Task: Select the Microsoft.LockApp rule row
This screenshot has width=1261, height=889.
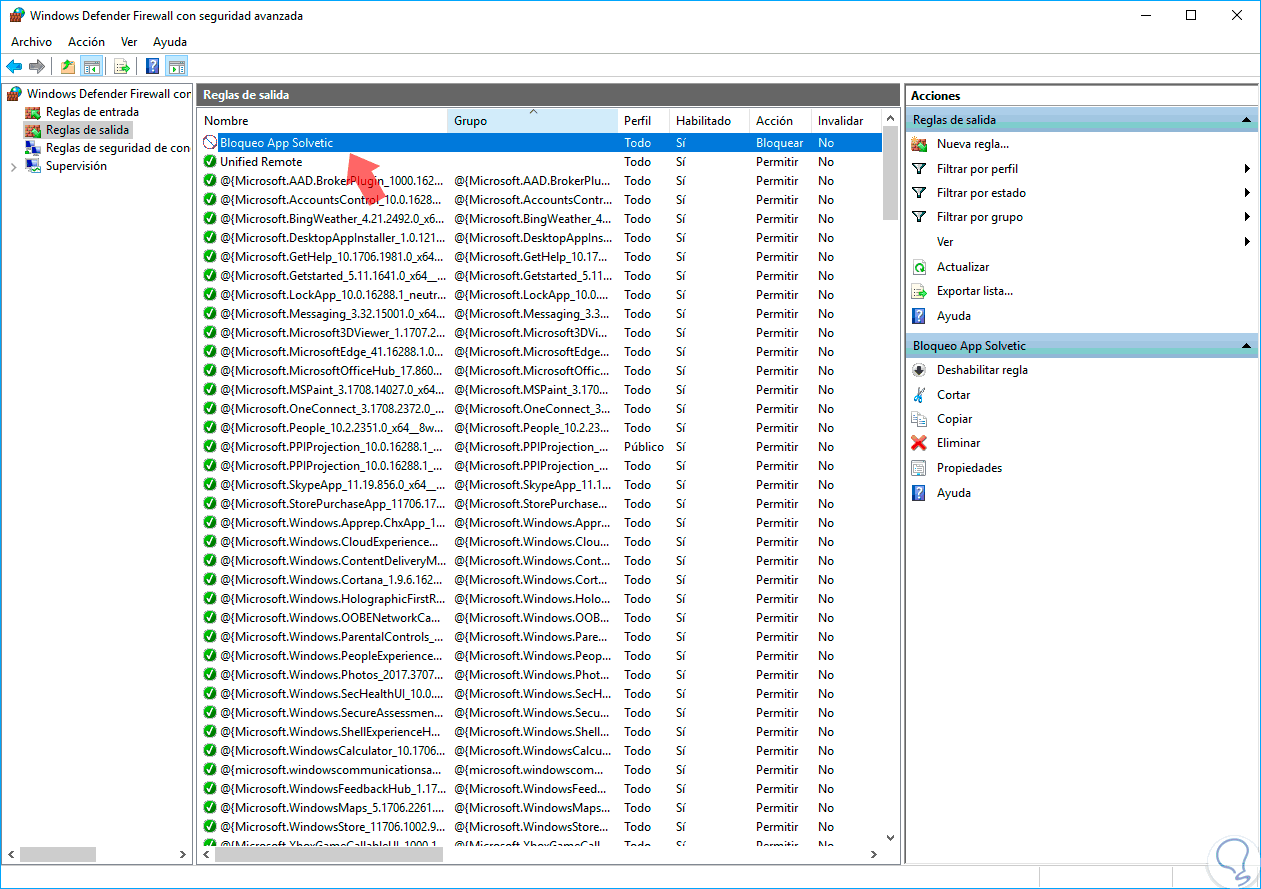Action: (540, 295)
